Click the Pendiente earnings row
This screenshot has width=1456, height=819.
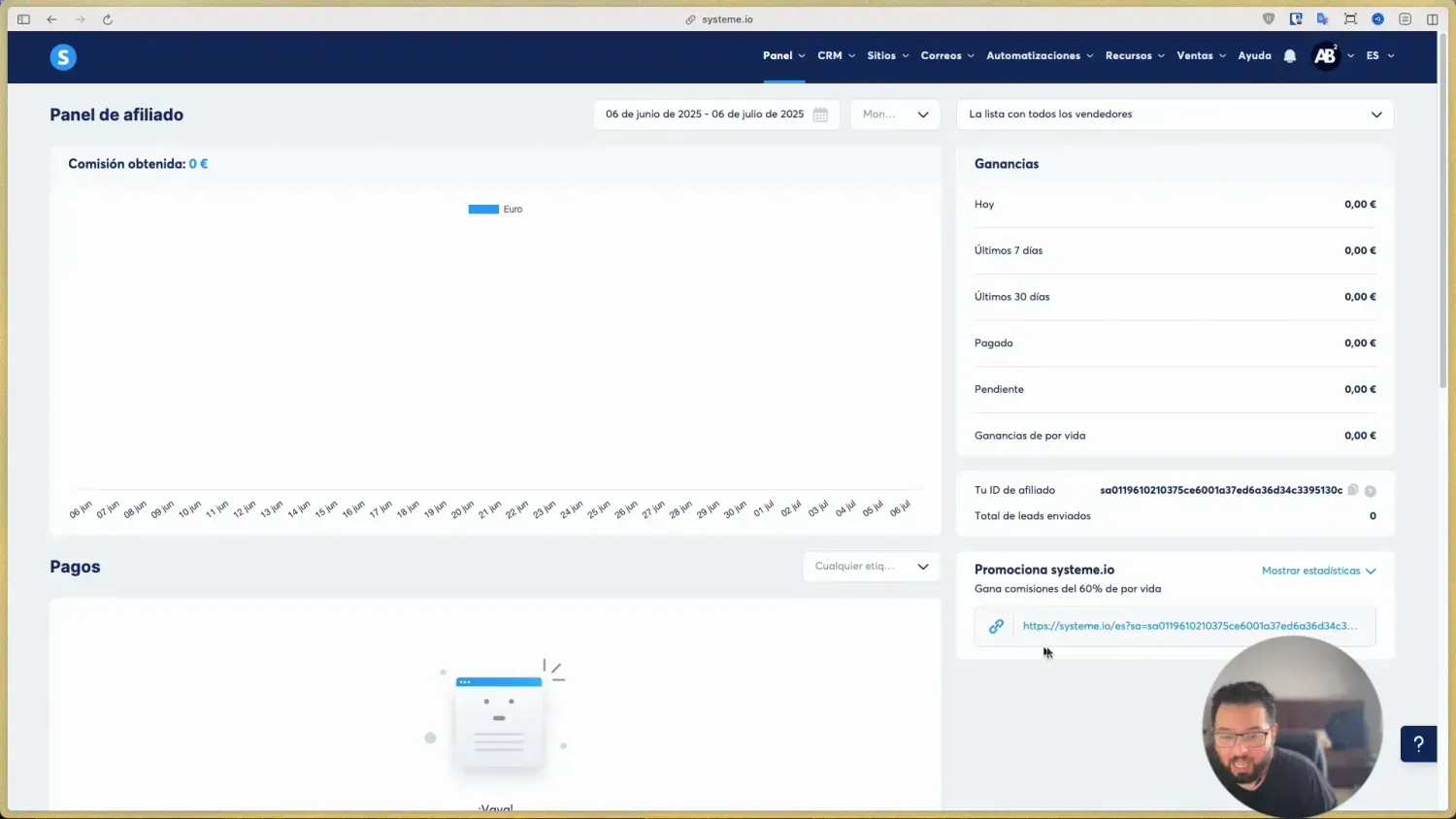(x=1175, y=389)
